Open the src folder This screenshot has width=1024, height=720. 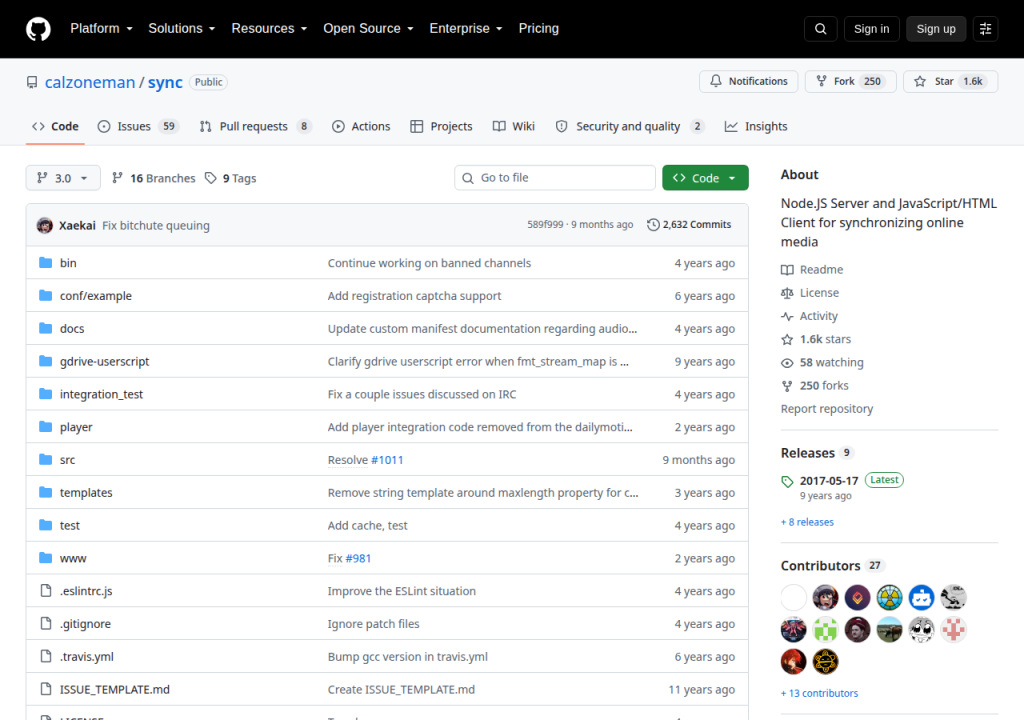(x=67, y=460)
